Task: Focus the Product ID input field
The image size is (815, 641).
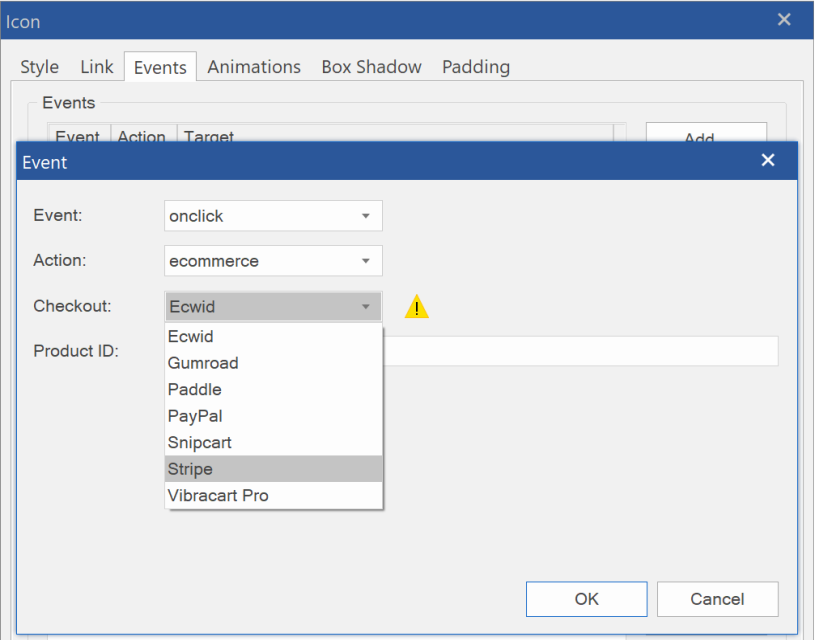Action: point(581,351)
